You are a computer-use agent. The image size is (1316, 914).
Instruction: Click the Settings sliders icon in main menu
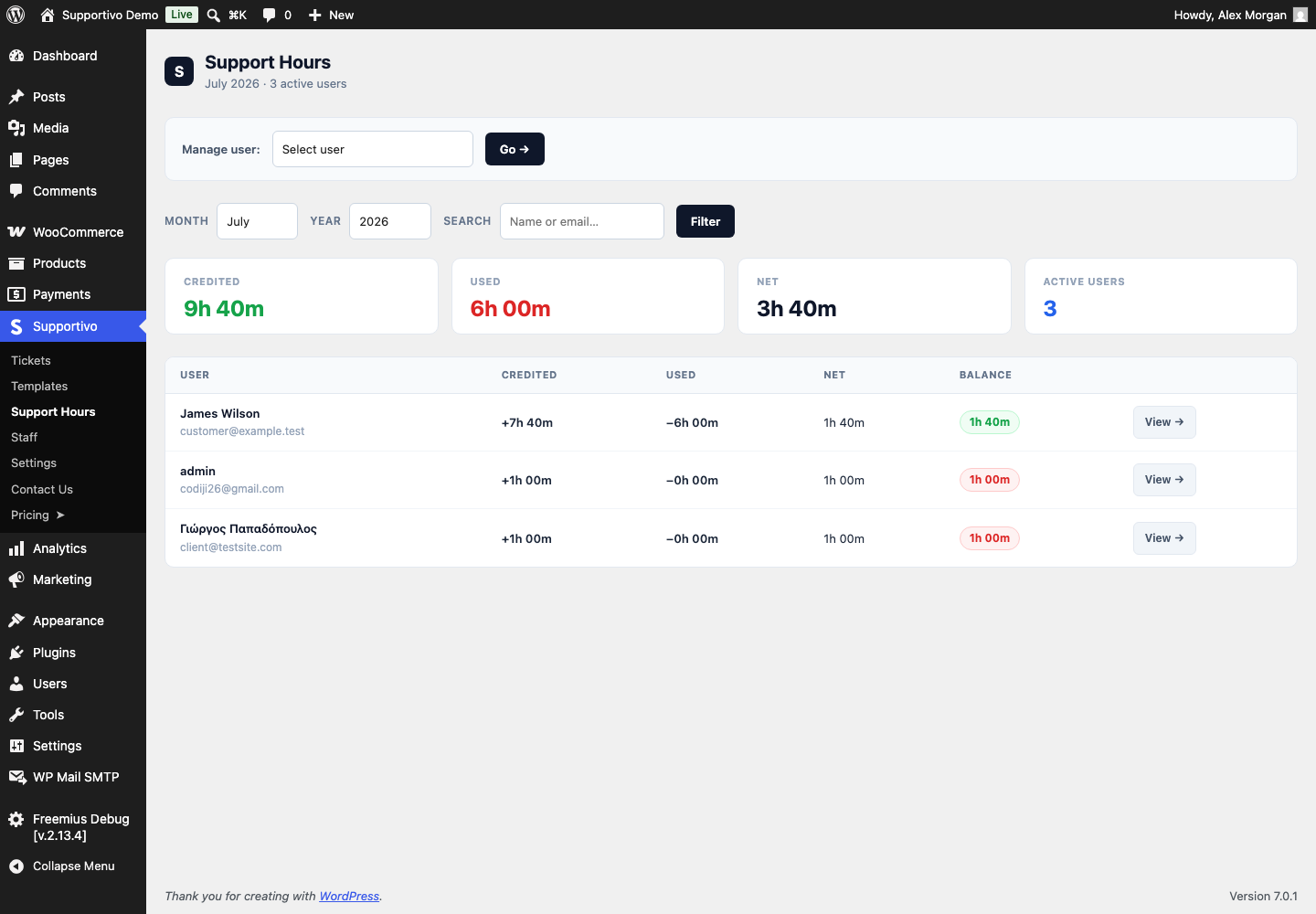pyautogui.click(x=16, y=746)
